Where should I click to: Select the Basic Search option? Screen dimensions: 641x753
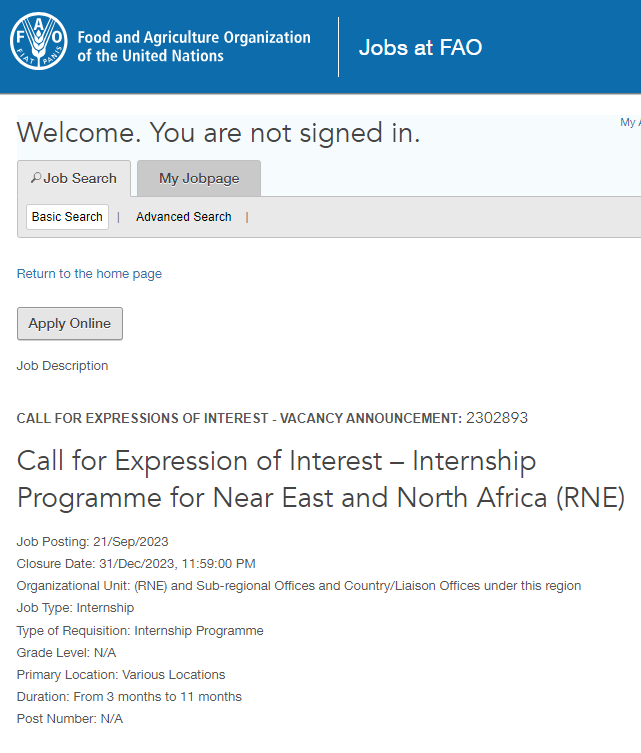pos(67,217)
